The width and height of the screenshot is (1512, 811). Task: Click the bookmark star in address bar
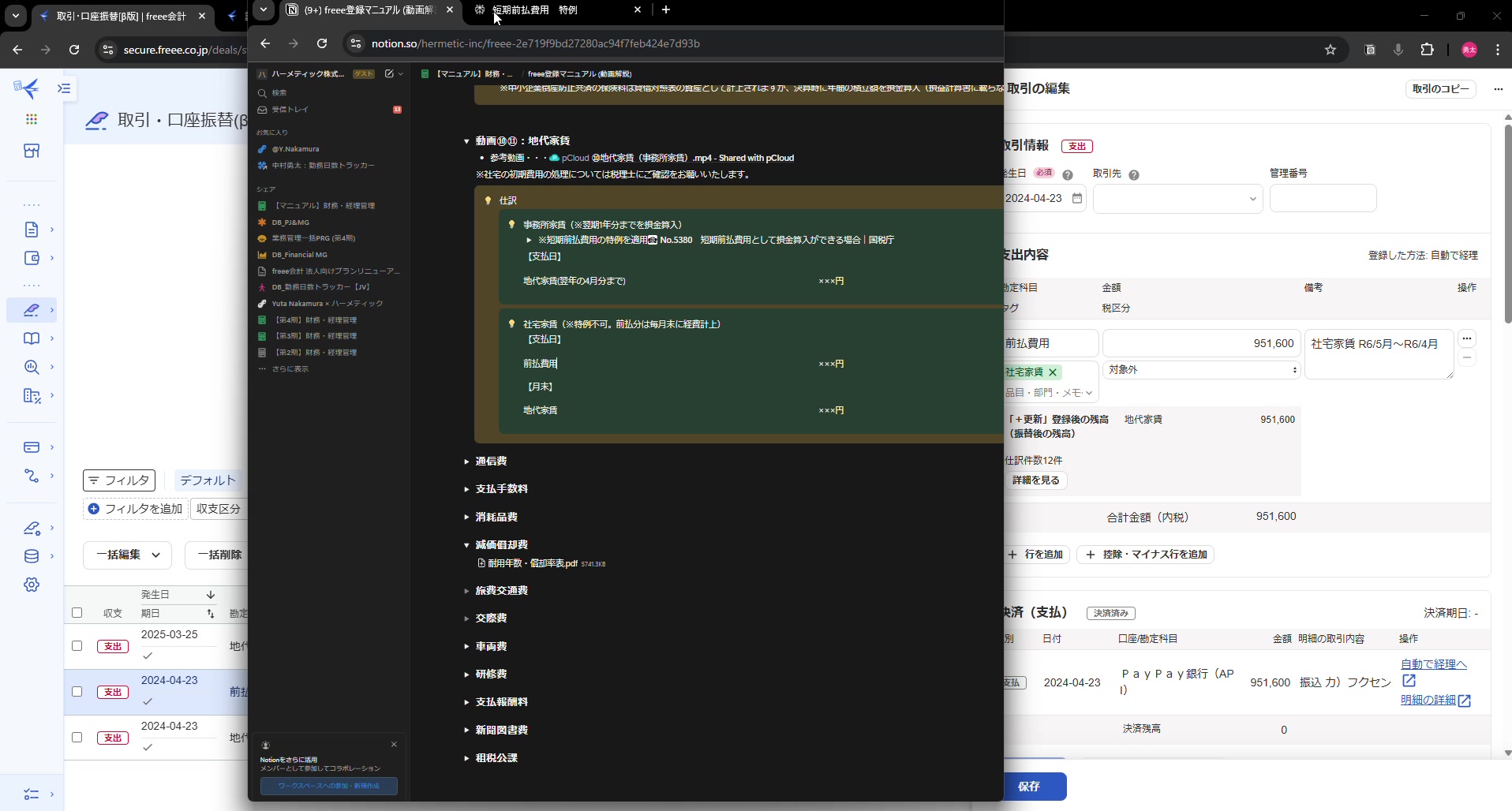[1330, 50]
